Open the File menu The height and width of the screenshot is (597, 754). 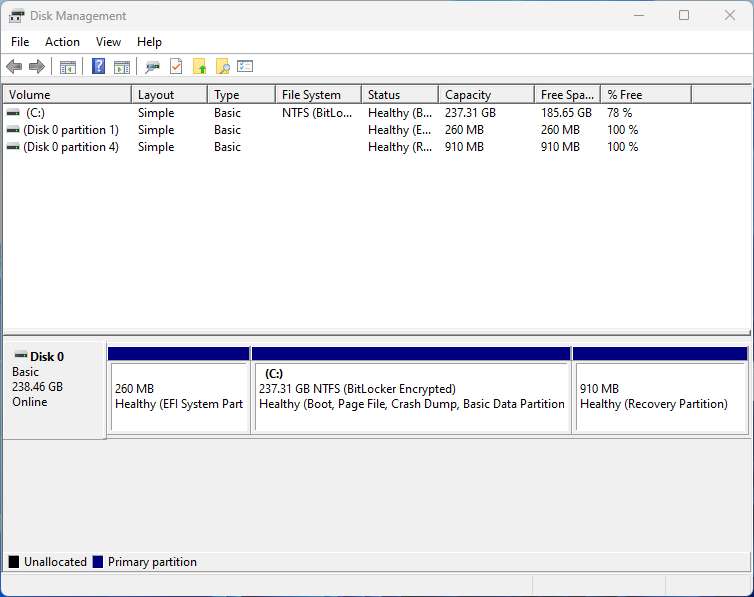20,42
